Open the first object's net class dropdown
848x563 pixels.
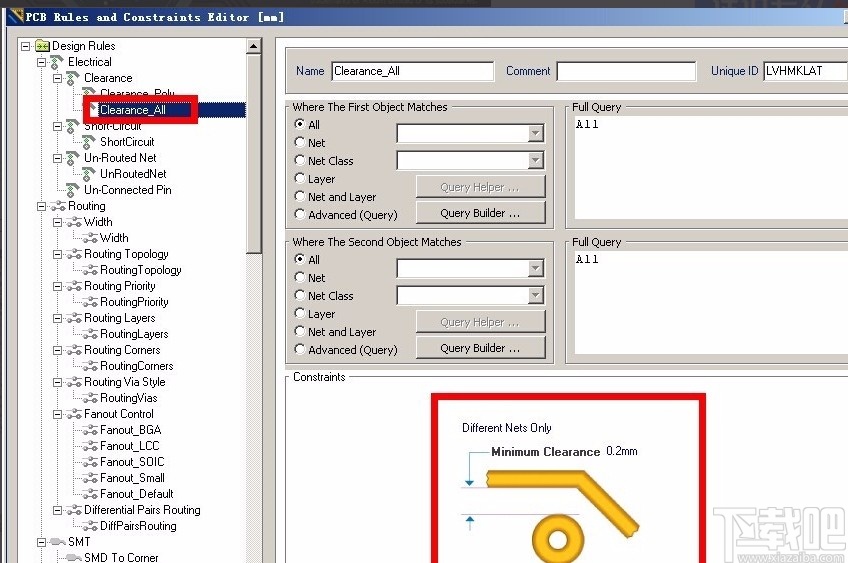[535, 160]
